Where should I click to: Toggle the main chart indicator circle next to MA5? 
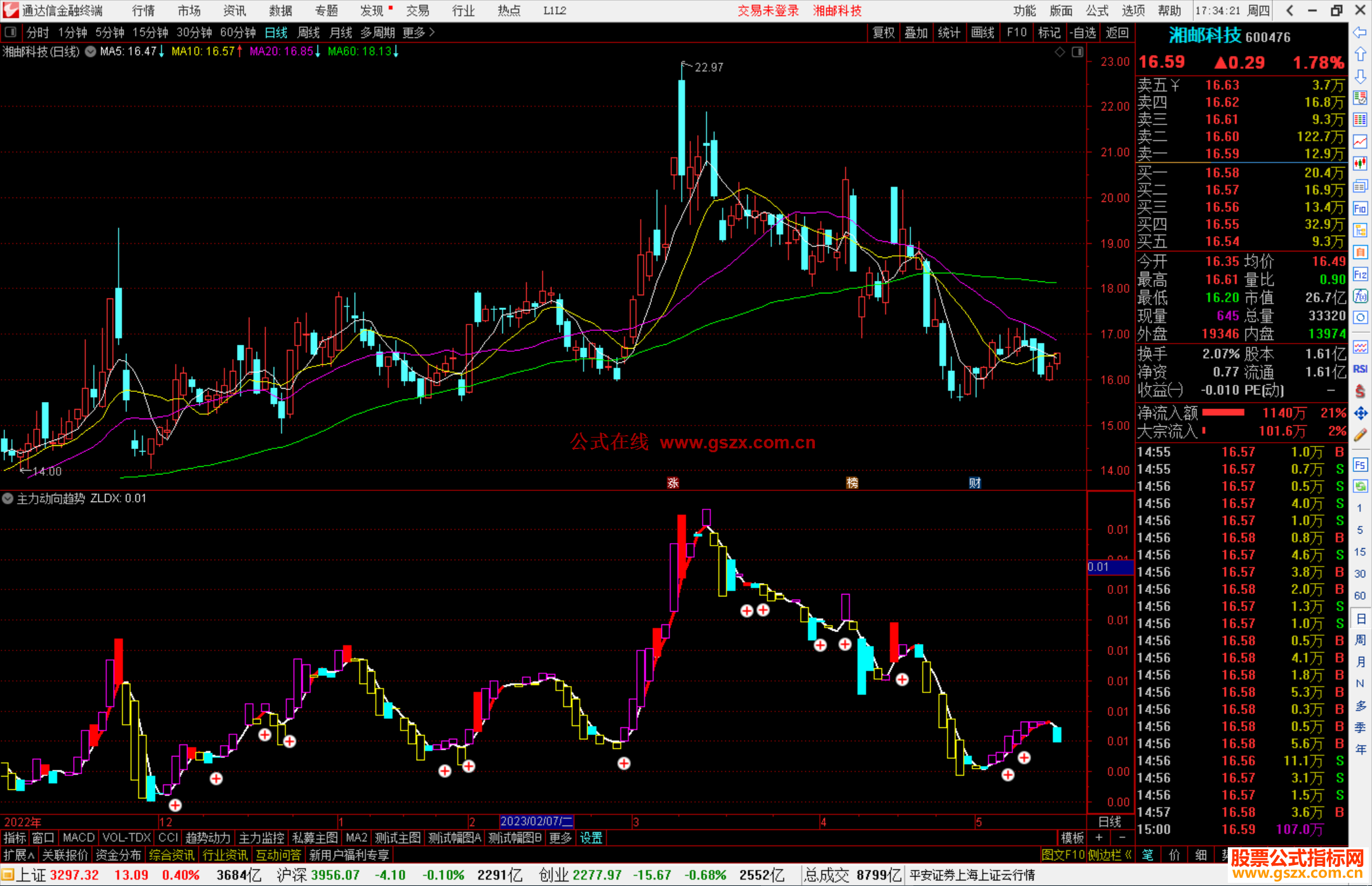[91, 51]
